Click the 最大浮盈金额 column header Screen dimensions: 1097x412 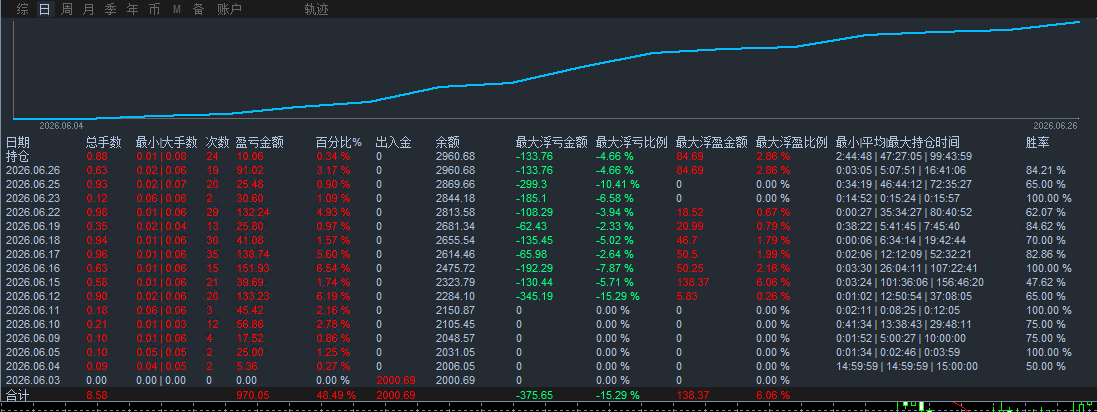pos(712,143)
